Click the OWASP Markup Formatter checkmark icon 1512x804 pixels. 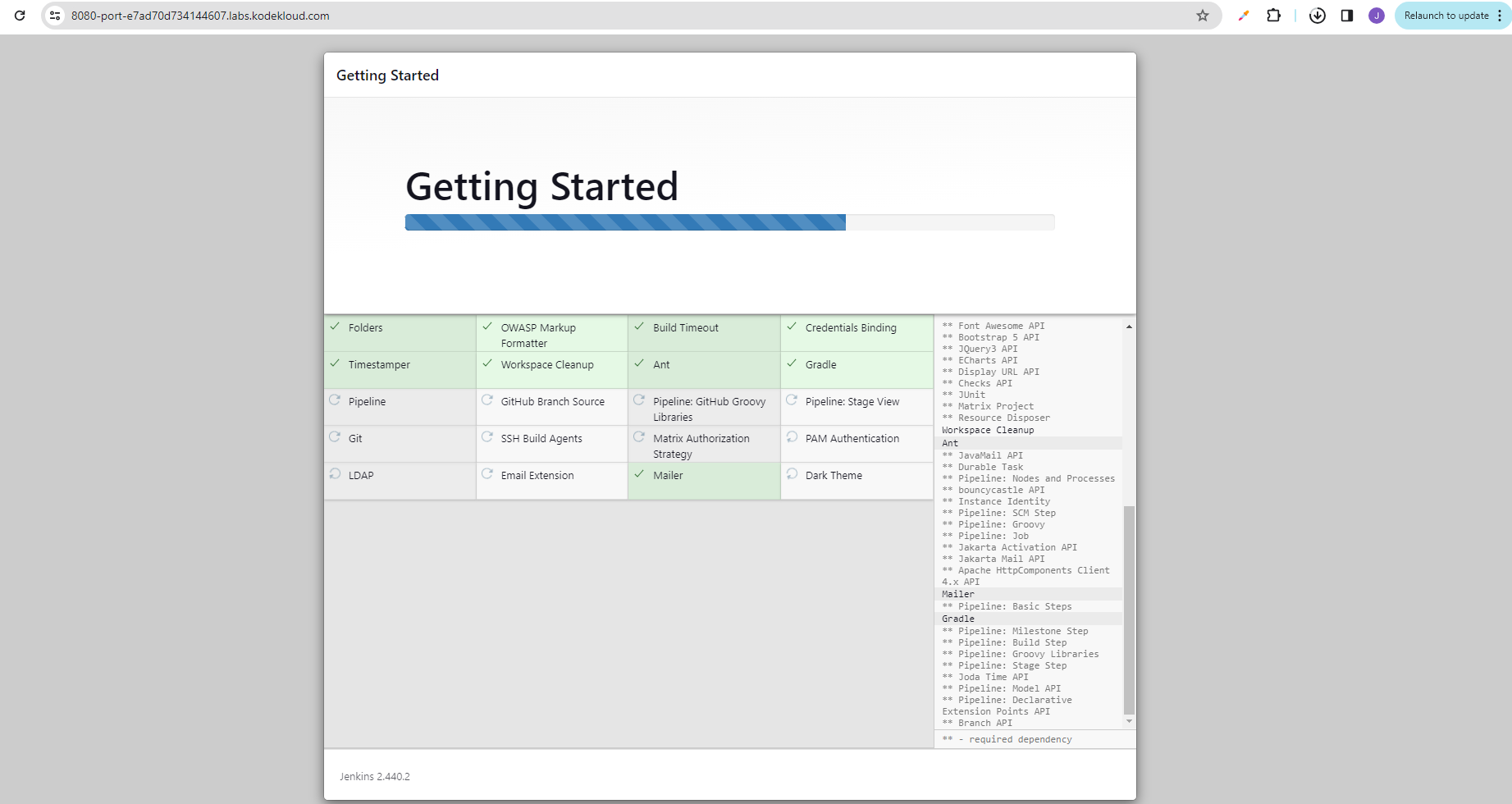pos(487,327)
